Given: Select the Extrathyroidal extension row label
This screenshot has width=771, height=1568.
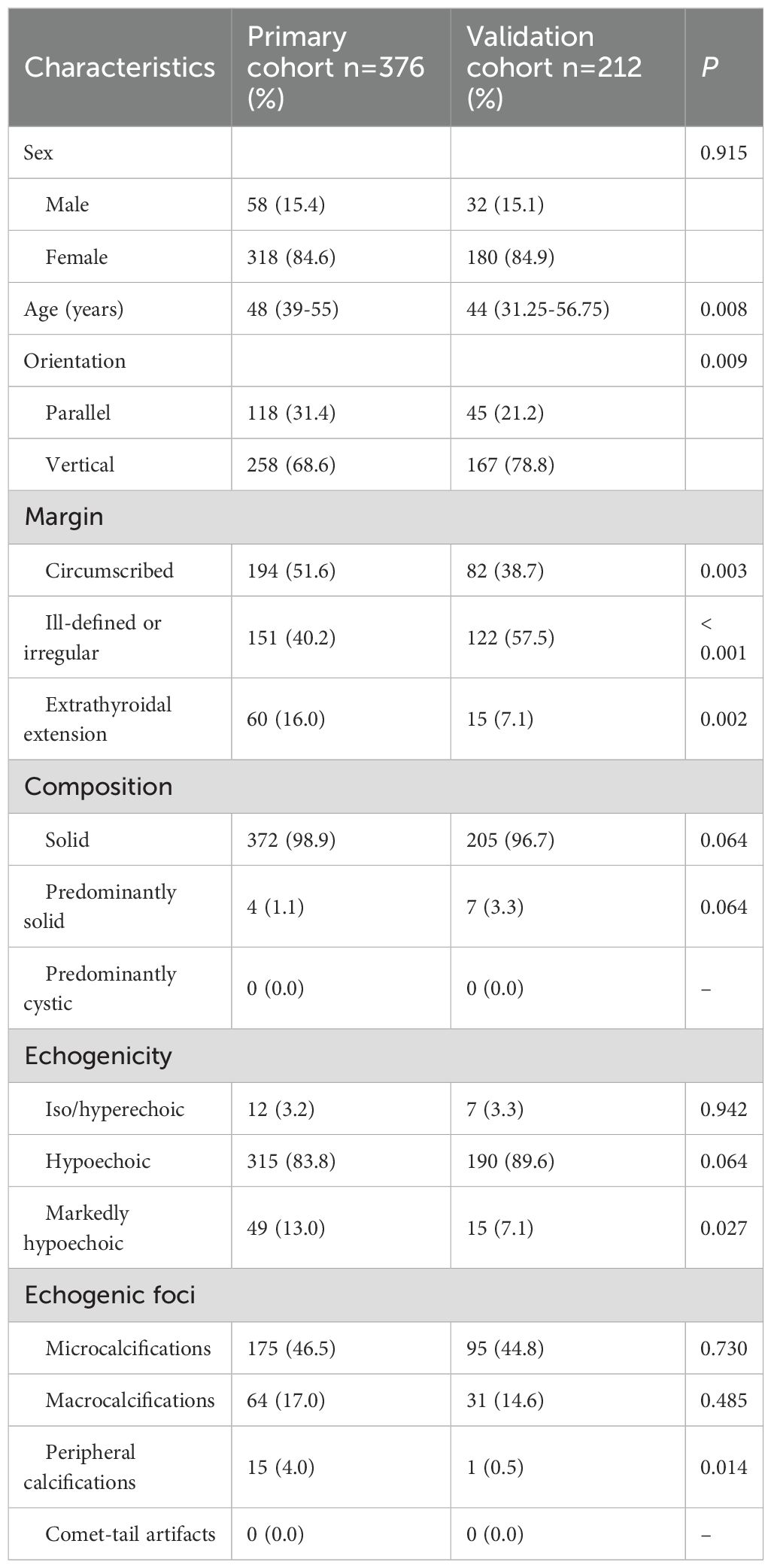Looking at the screenshot, I should coord(98,719).
